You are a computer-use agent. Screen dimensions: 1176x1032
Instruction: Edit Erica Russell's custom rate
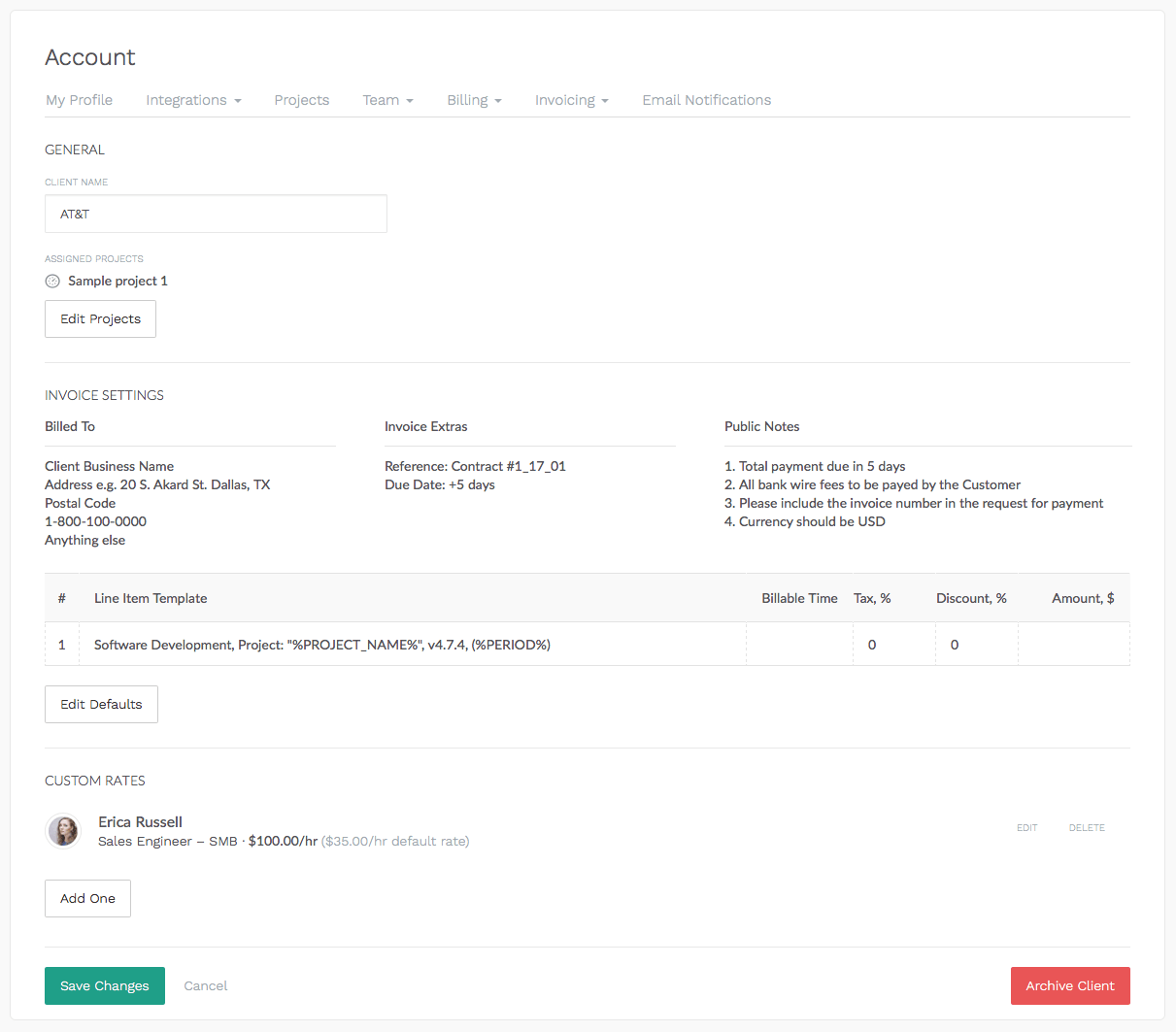coord(1026,828)
